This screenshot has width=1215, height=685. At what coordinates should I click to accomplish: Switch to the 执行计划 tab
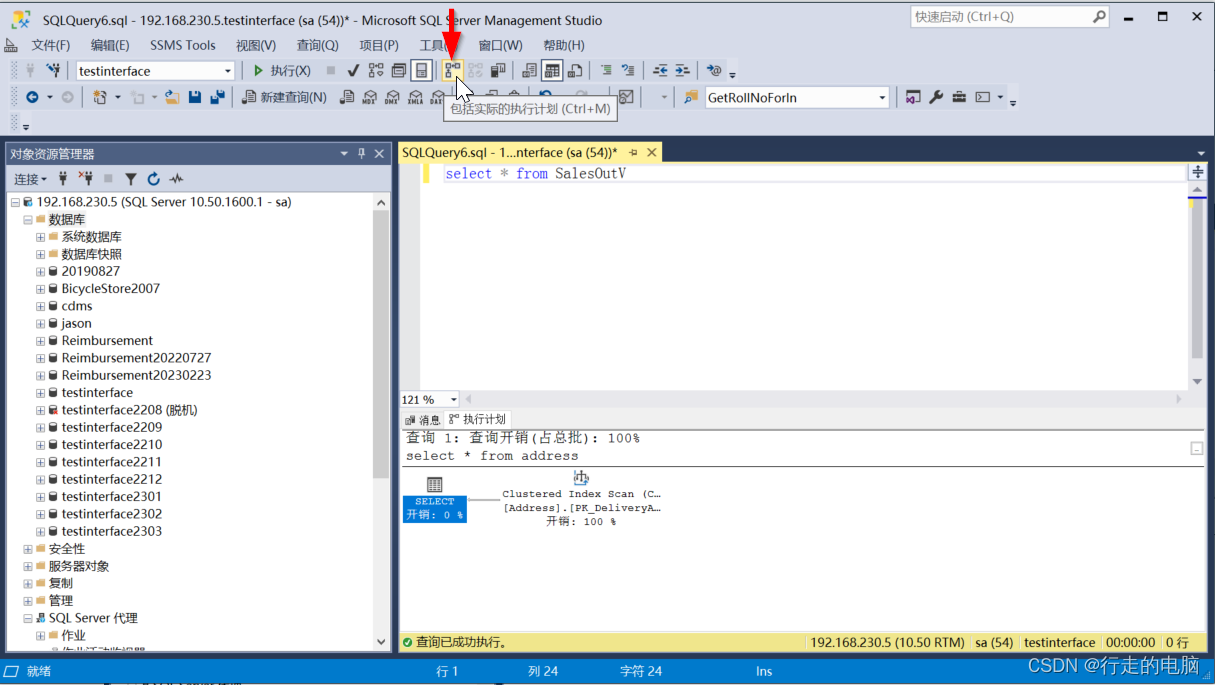coord(477,420)
